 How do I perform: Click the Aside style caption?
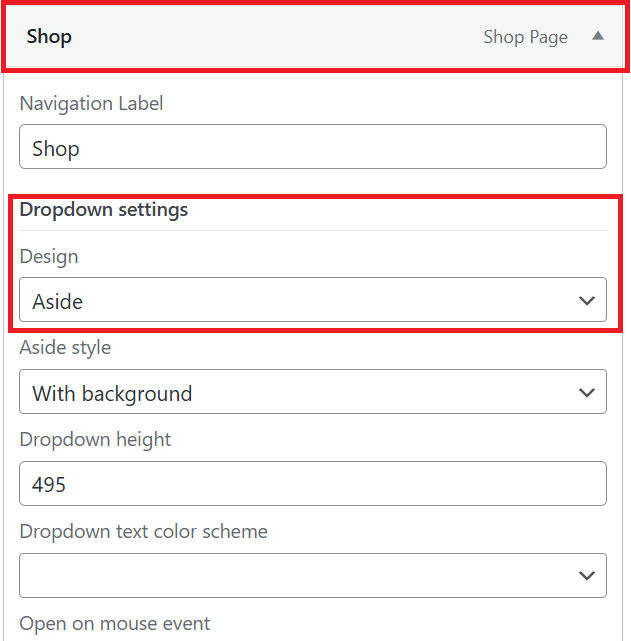pyautogui.click(x=65, y=348)
